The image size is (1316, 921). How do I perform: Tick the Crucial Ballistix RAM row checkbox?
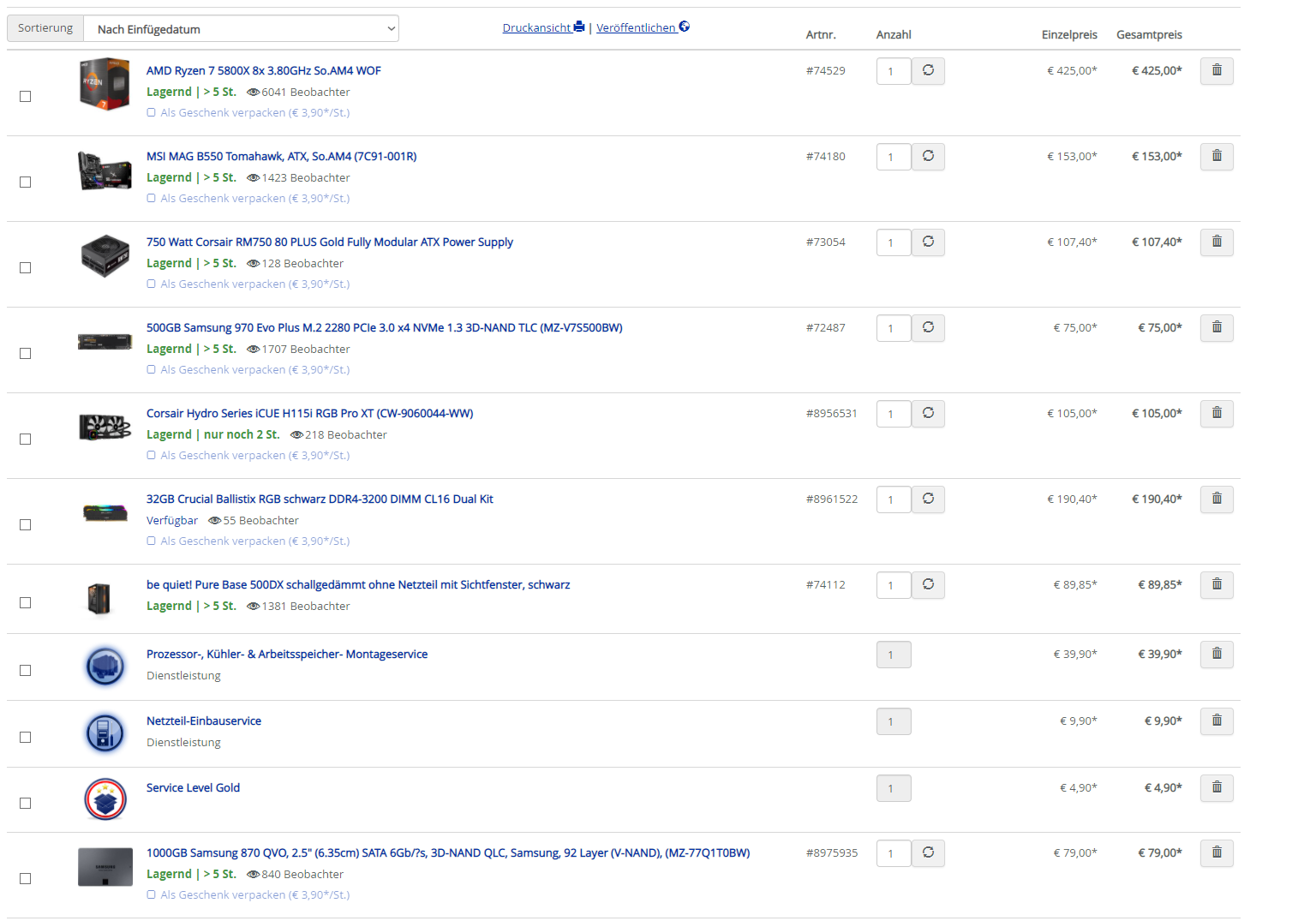pos(26,525)
